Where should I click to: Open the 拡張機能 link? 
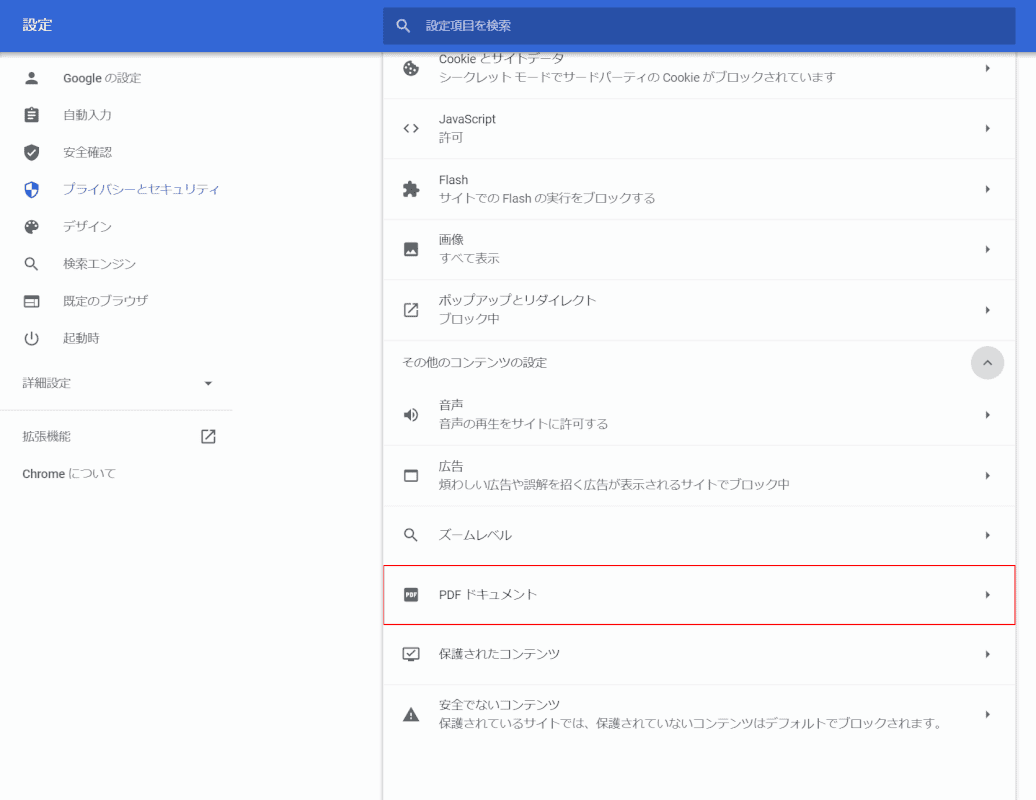pos(46,436)
